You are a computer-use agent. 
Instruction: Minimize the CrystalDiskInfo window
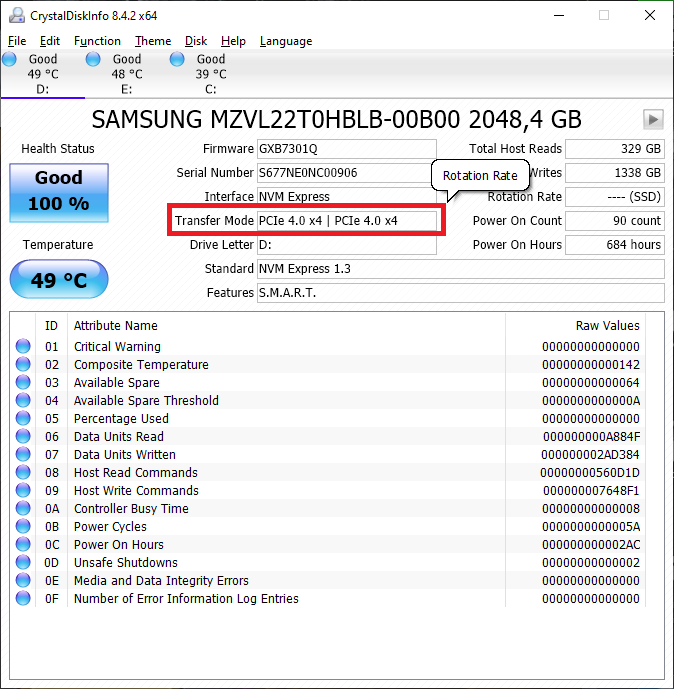click(559, 15)
